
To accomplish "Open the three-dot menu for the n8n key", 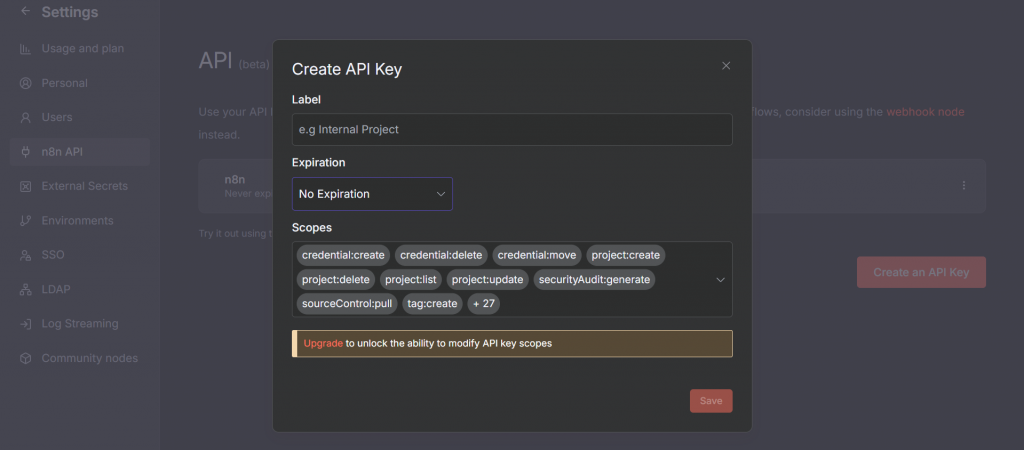I will tap(963, 185).
